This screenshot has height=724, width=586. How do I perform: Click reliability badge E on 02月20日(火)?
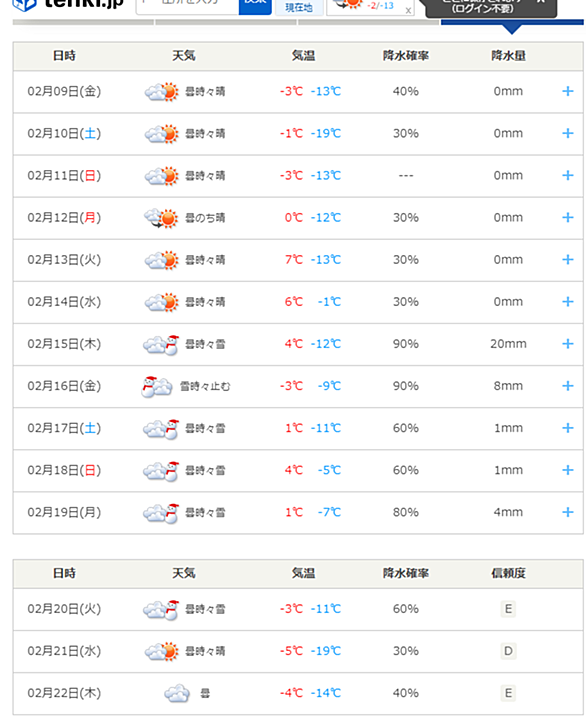tap(508, 609)
